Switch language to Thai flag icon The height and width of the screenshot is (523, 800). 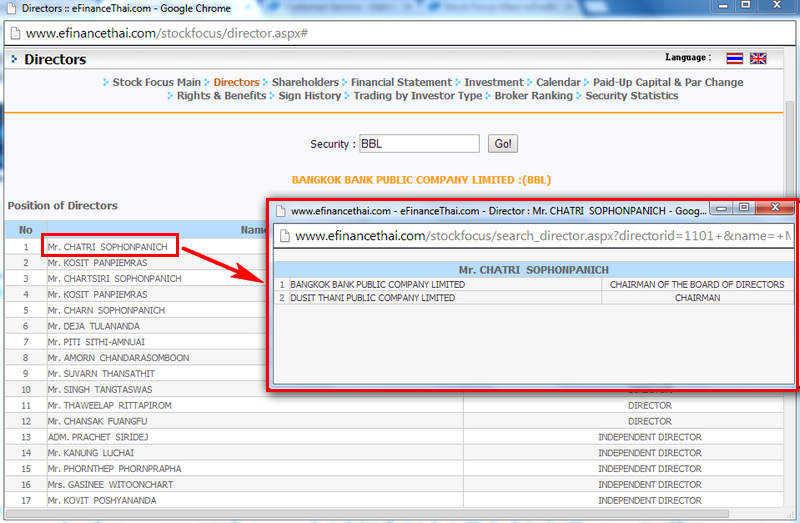click(734, 58)
